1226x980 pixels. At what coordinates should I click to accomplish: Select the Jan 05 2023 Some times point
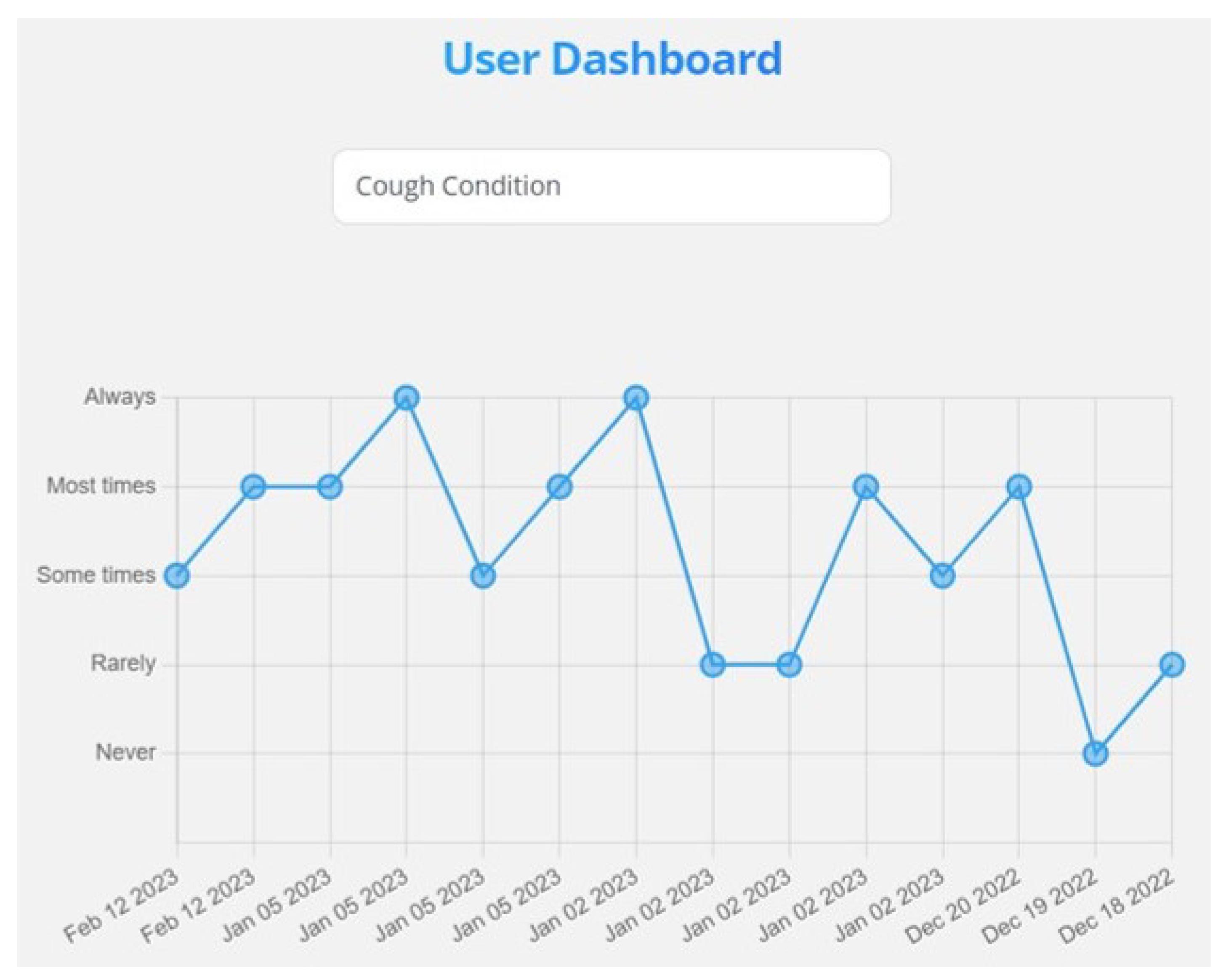click(x=483, y=575)
